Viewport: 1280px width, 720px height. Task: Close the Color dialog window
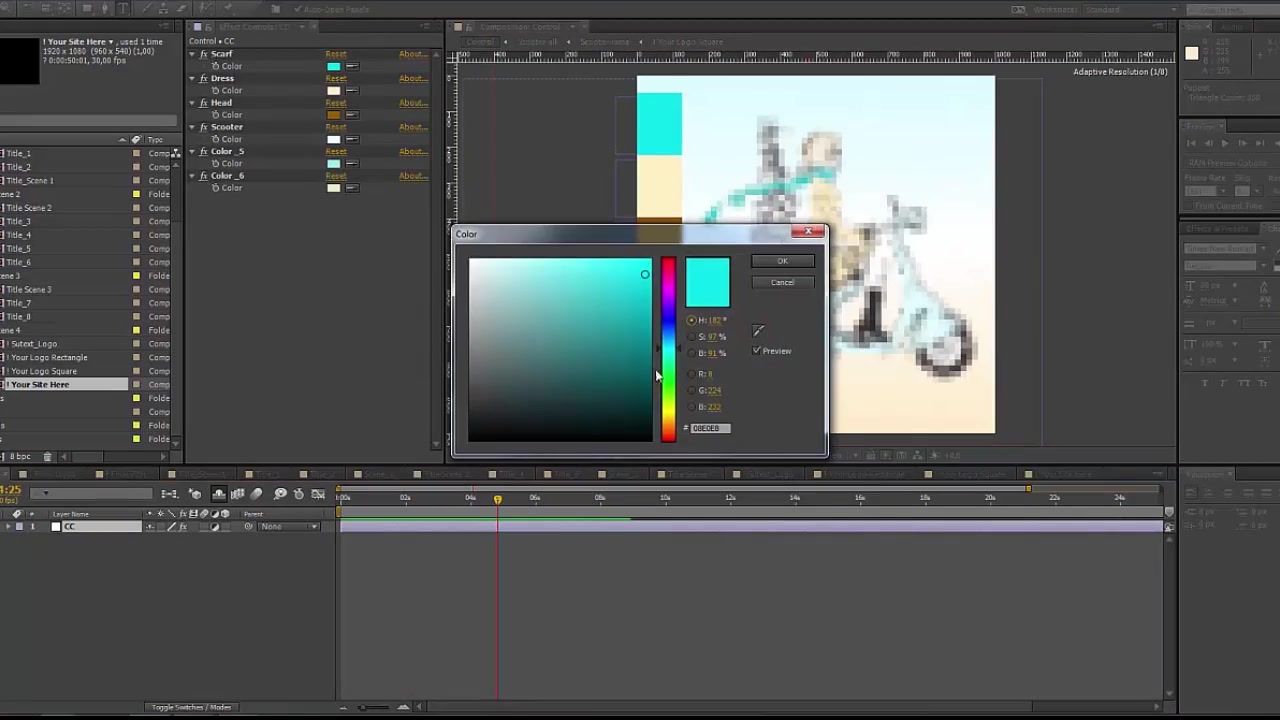click(x=808, y=232)
